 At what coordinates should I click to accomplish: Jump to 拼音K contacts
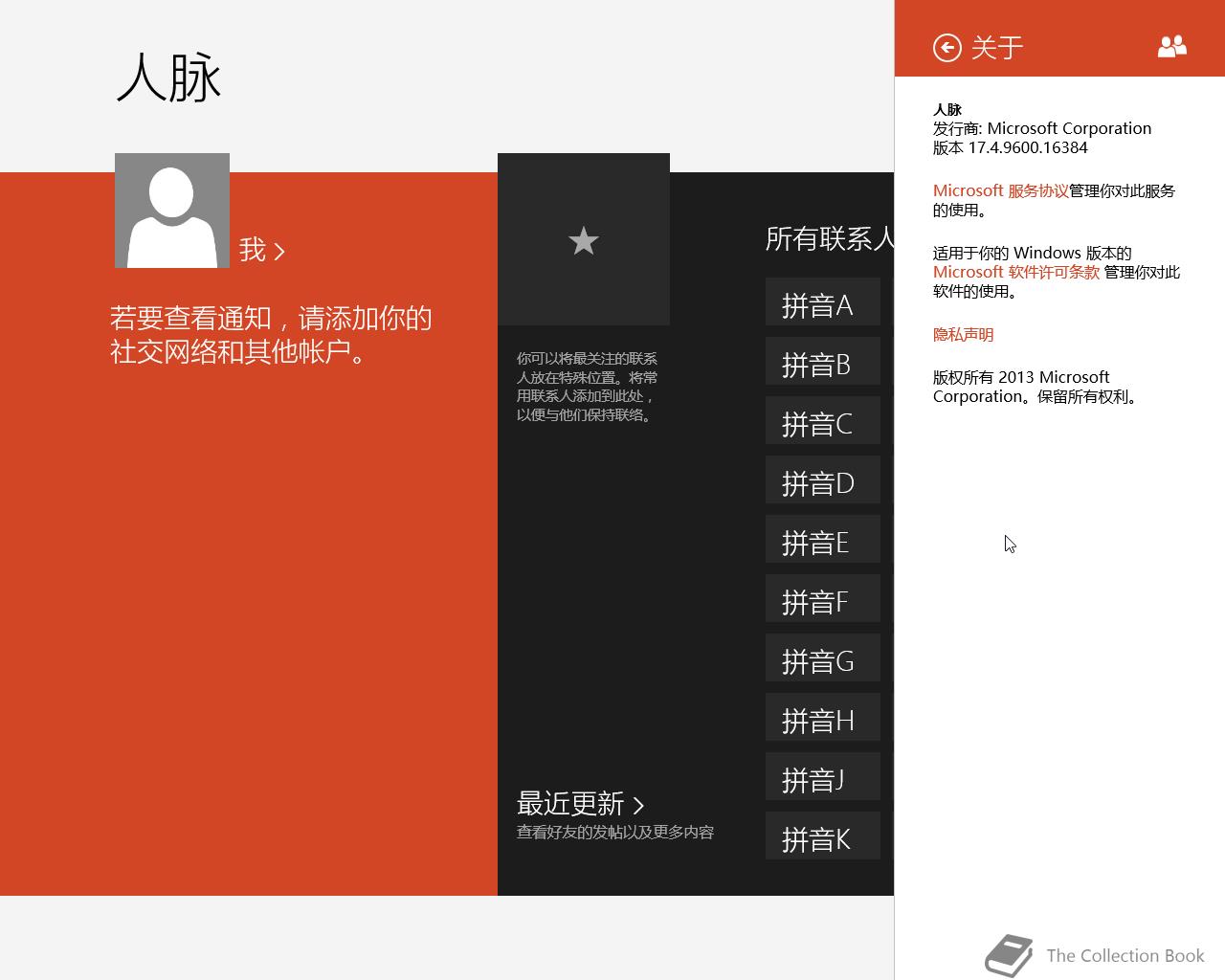[x=823, y=835]
